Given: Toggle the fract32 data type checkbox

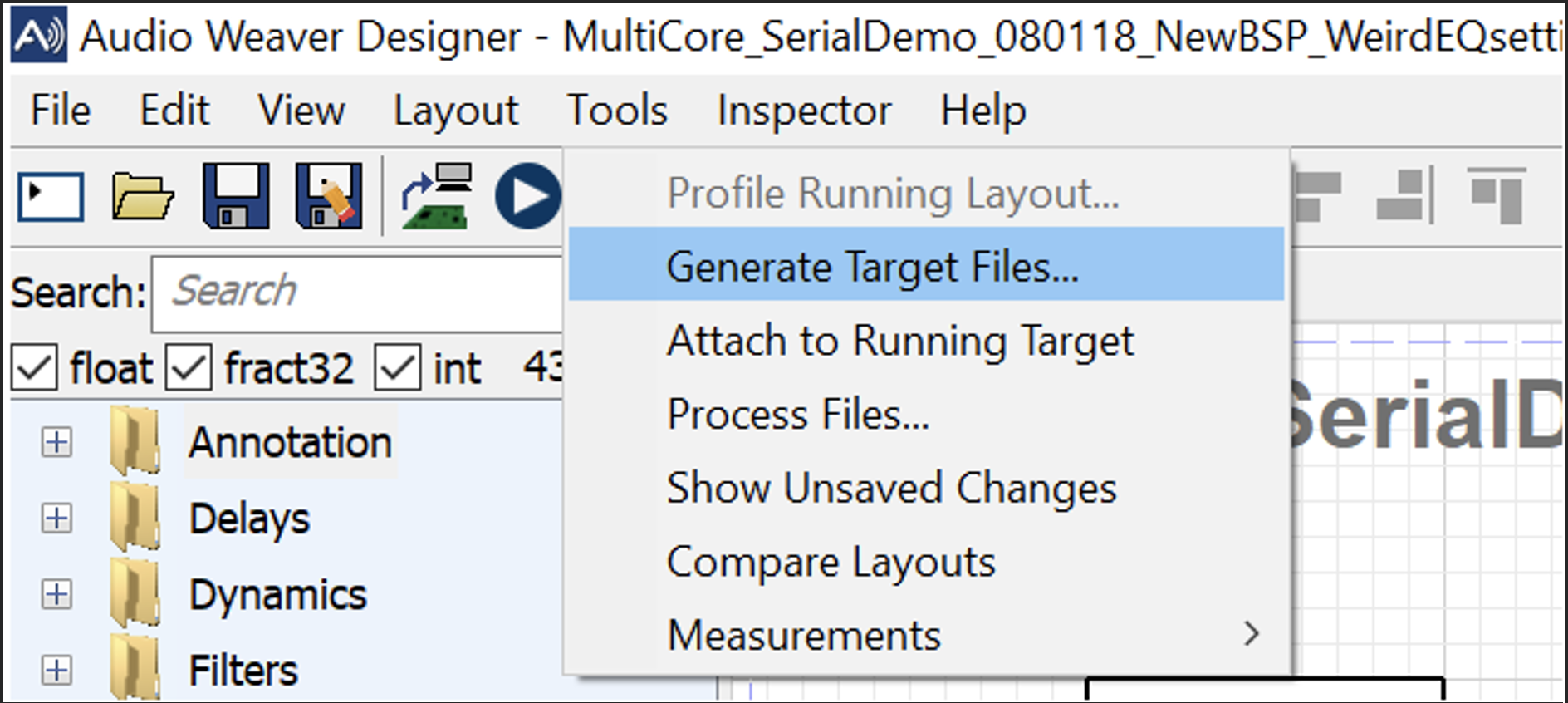Looking at the screenshot, I should pos(189,367).
